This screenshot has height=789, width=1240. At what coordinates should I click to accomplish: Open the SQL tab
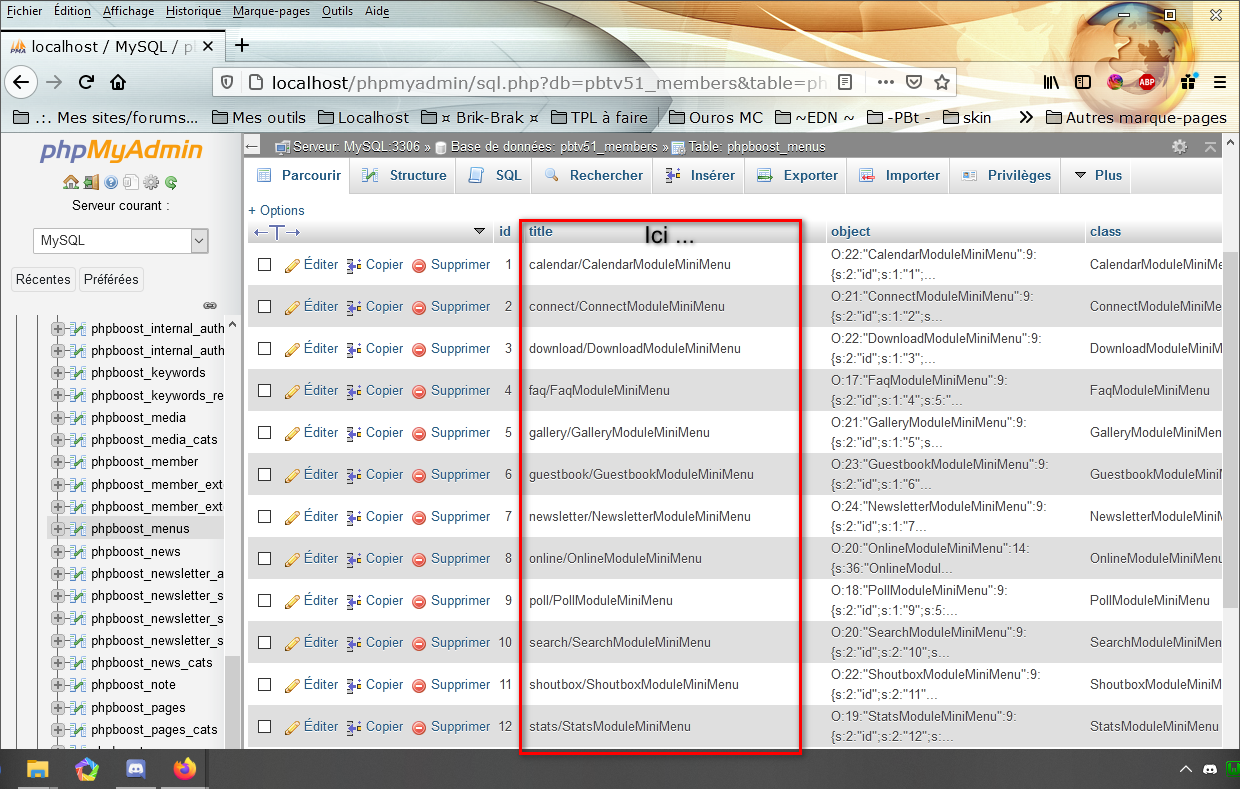[x=495, y=175]
